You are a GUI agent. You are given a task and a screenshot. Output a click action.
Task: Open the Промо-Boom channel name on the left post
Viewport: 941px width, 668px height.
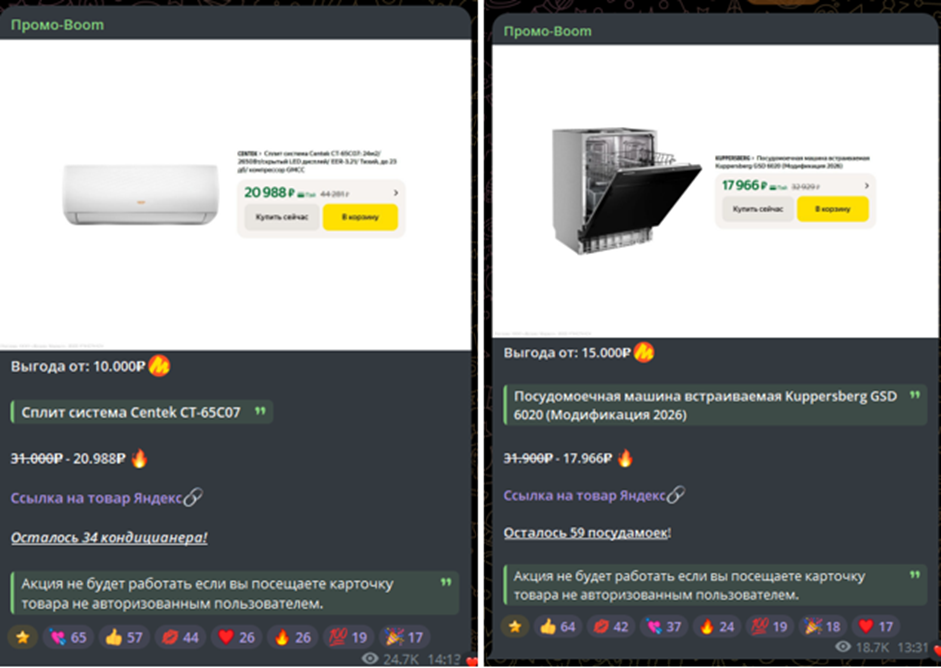tap(57, 25)
